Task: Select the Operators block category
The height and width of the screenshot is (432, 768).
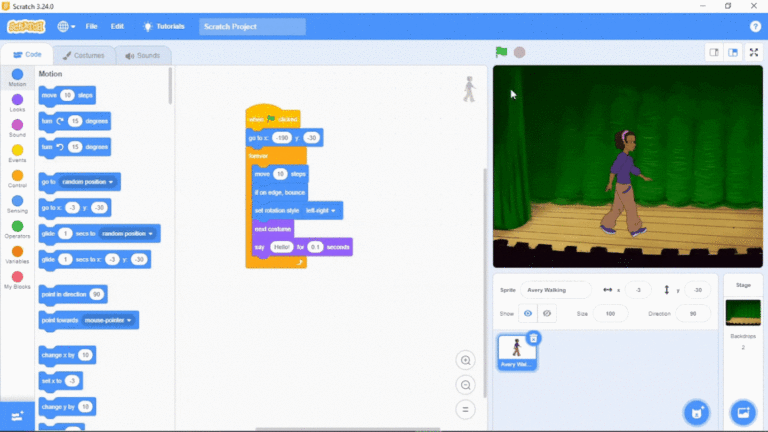Action: click(x=17, y=230)
